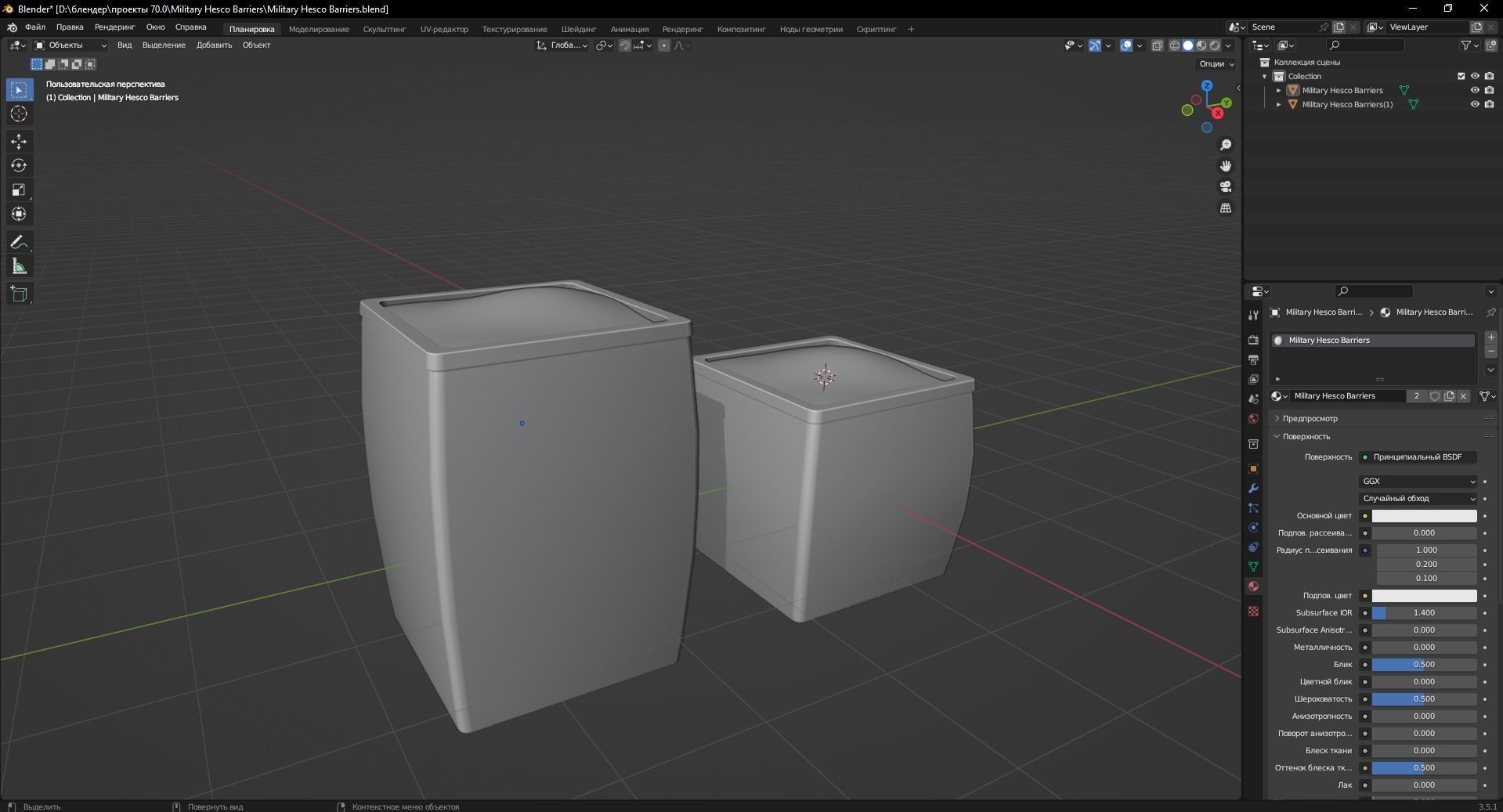This screenshot has height=812, width=1503.
Task: Choose the Add Cube tool
Action: [19, 294]
